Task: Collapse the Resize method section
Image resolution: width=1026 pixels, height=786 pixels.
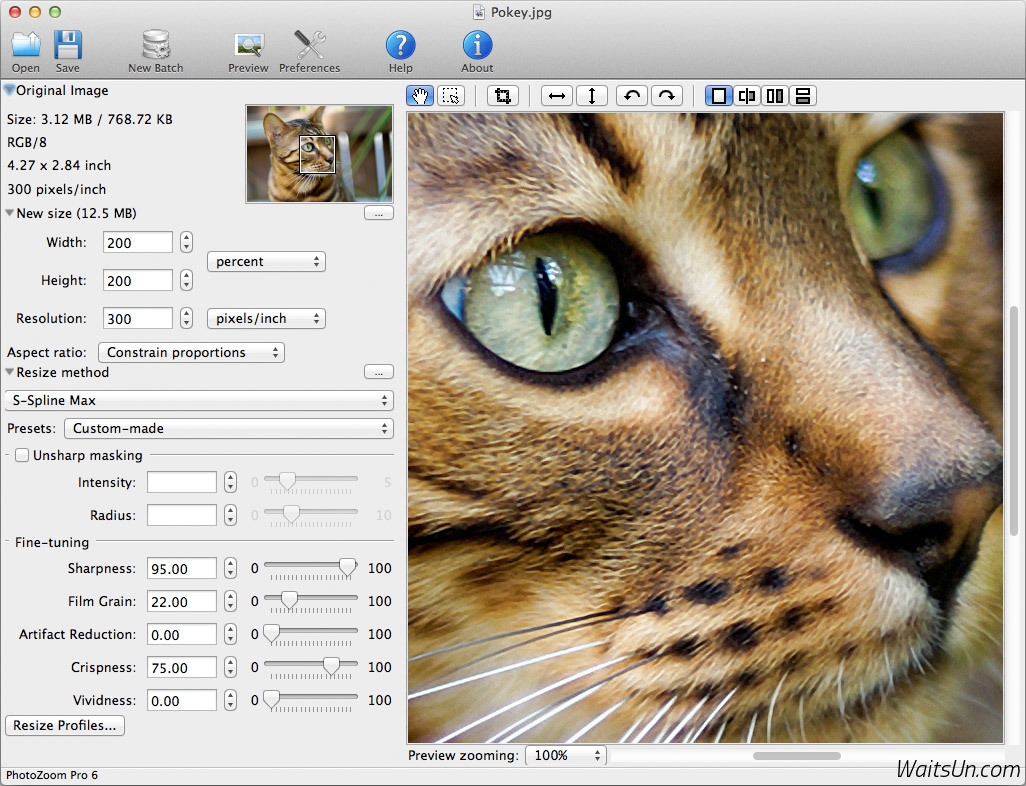Action: pos(8,372)
